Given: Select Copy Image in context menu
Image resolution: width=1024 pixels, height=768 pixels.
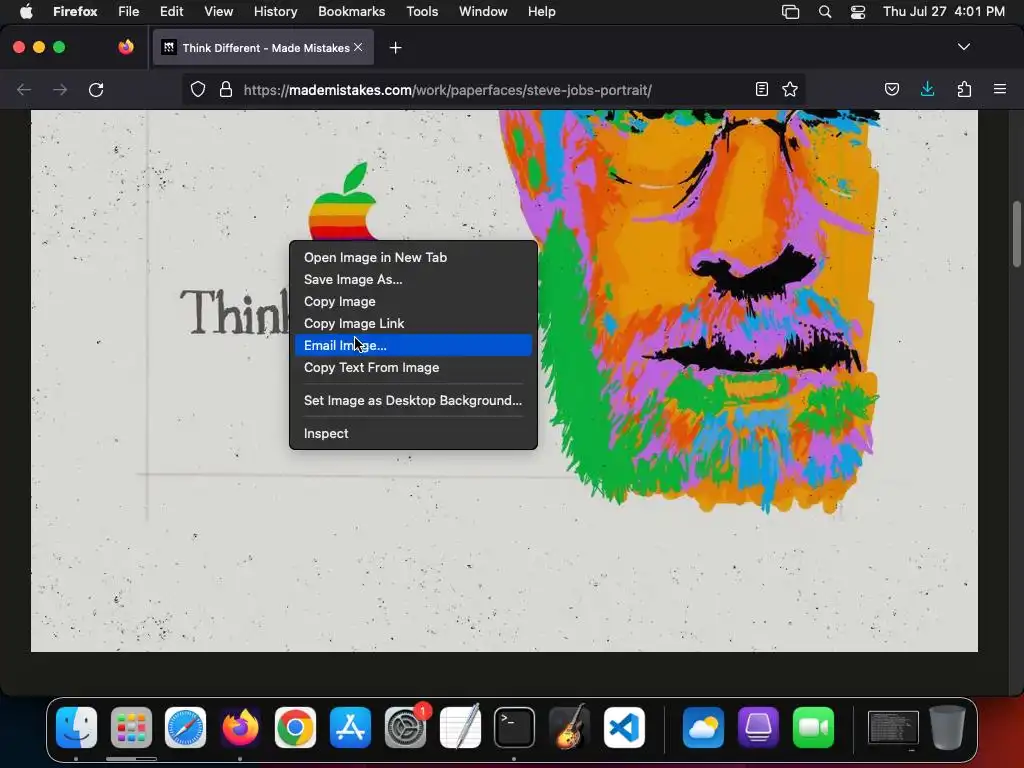Looking at the screenshot, I should tap(413, 302).
